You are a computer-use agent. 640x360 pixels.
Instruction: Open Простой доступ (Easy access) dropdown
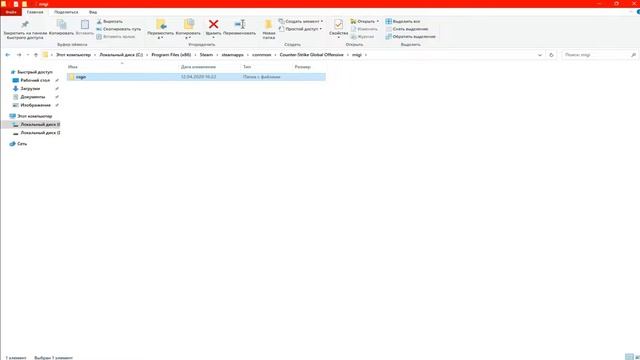point(300,29)
